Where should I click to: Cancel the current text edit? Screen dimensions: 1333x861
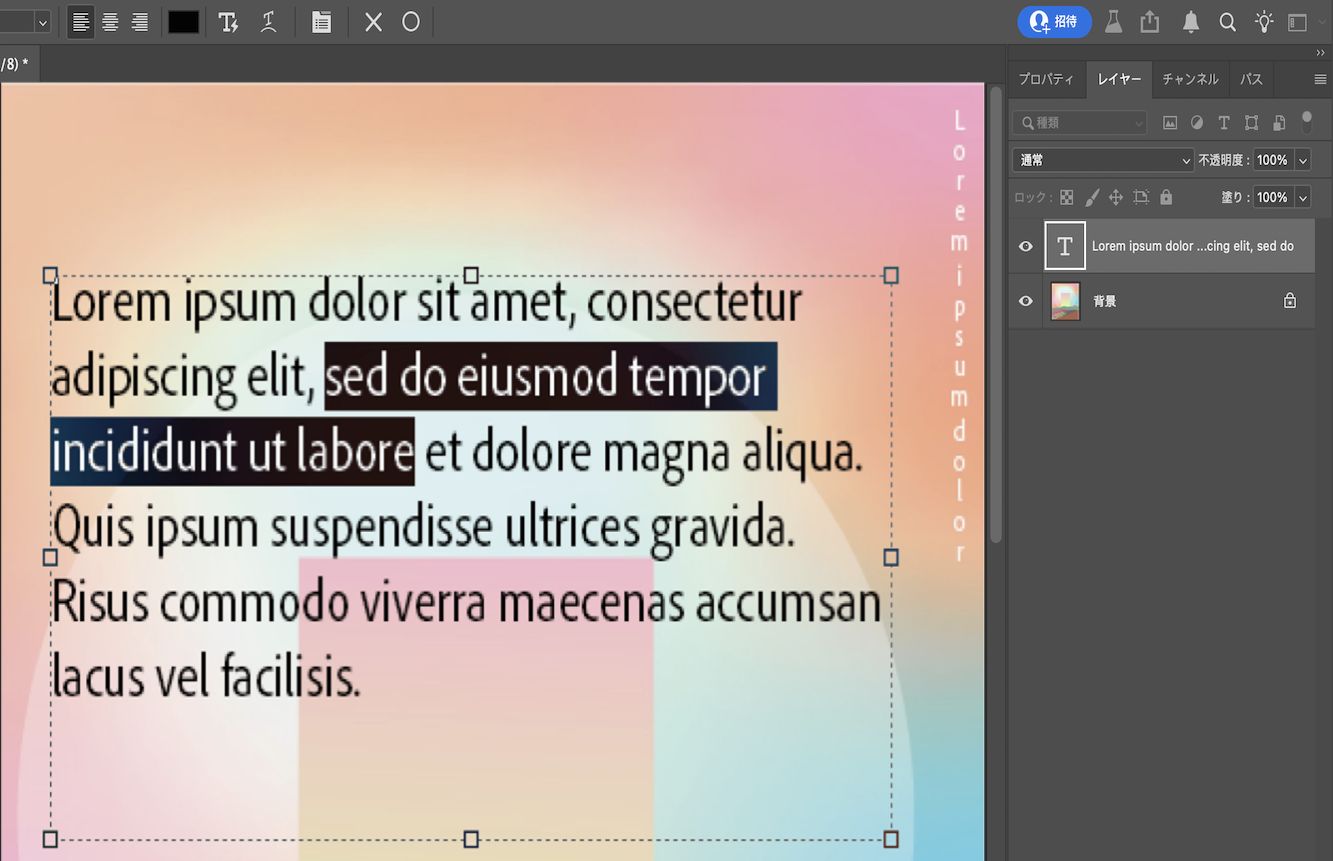(x=372, y=21)
